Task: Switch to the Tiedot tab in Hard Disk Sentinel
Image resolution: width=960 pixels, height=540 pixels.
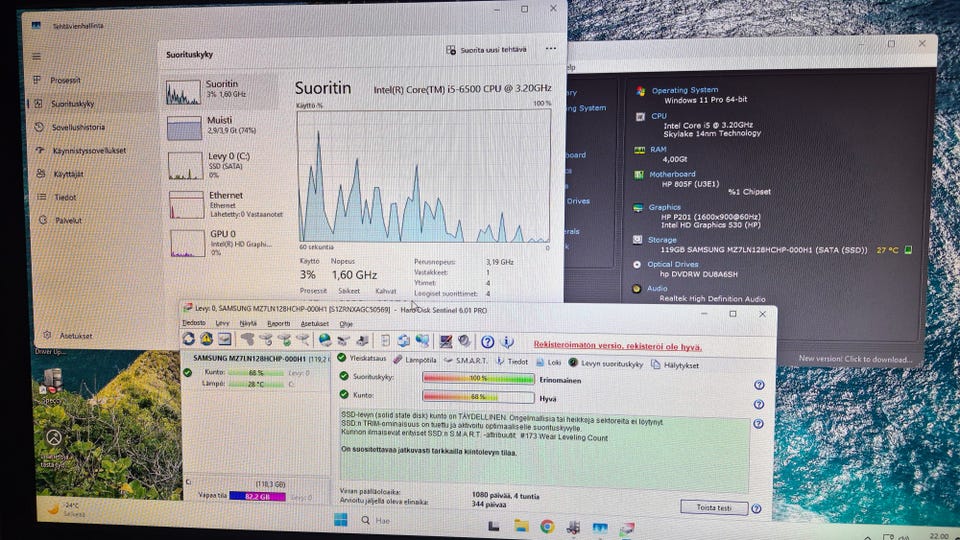Action: pos(512,362)
